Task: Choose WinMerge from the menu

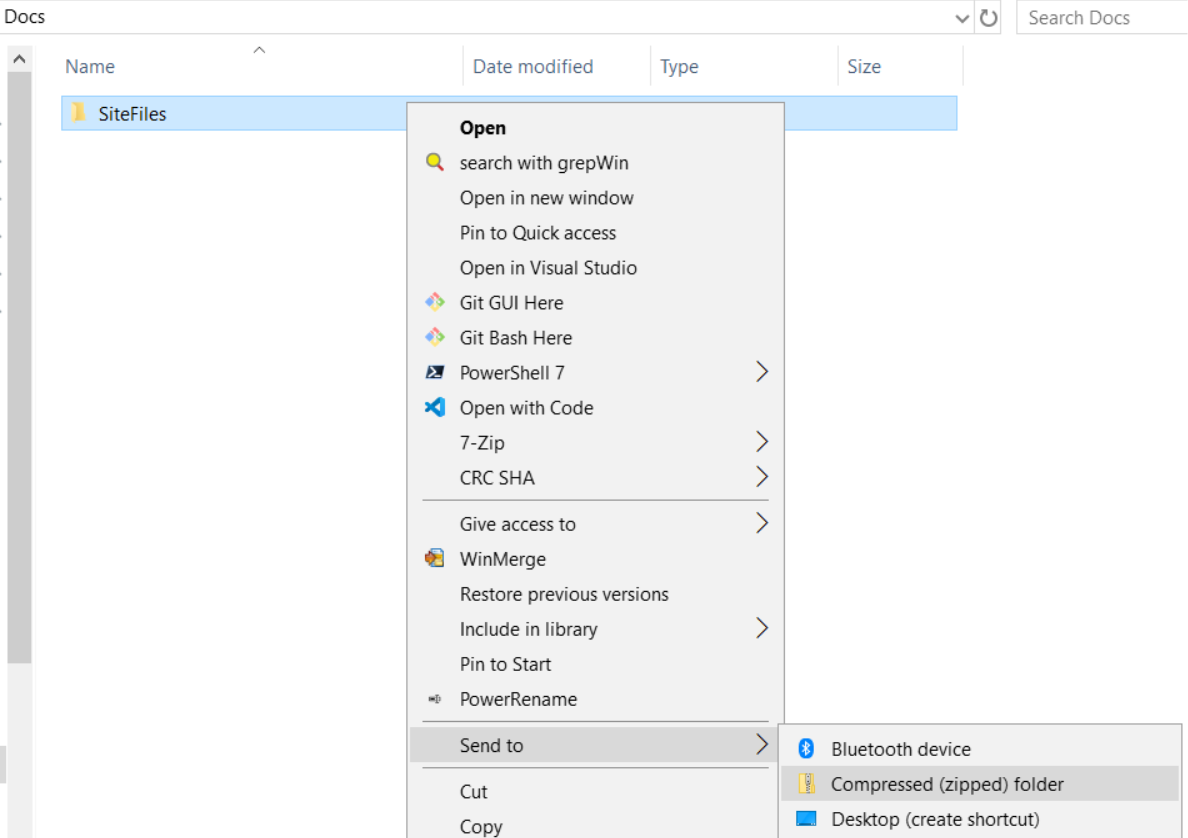Action: tap(596, 558)
